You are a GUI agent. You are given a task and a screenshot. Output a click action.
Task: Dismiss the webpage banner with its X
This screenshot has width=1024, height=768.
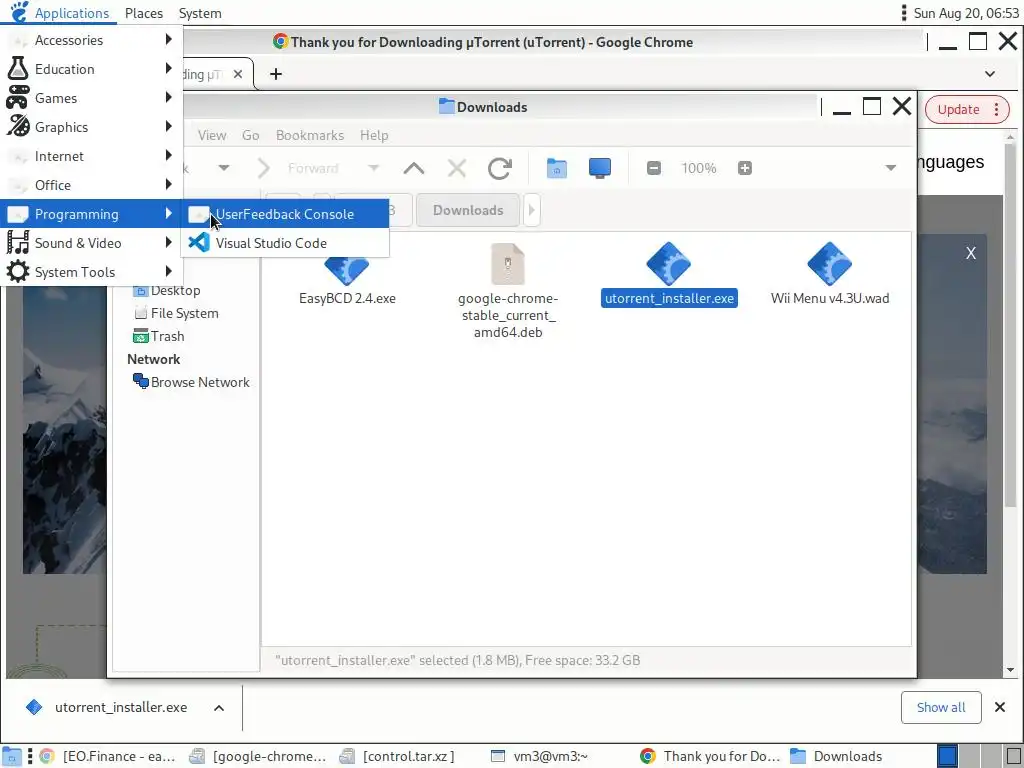970,253
